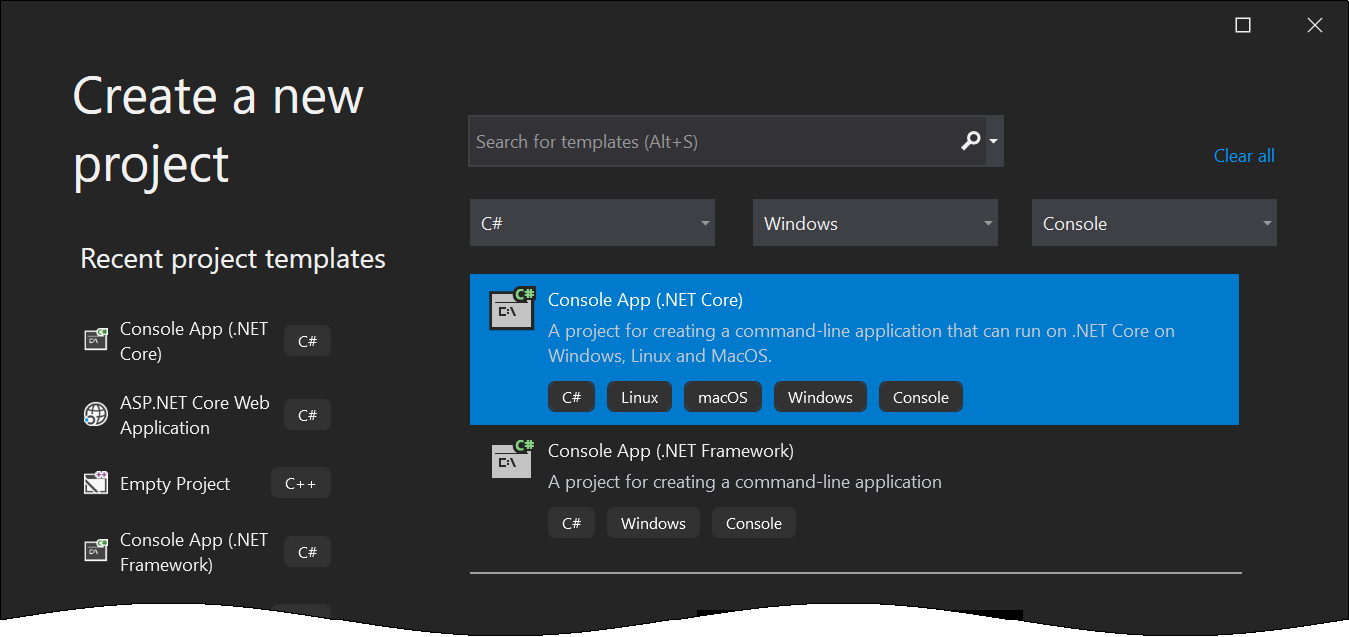Click the Linux tag on .NET Core template
Screen dimensions: 1349x637
[x=639, y=397]
